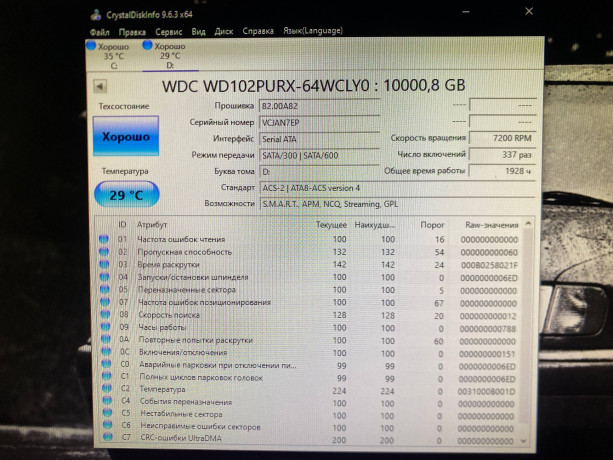Select row Частота ошибок чтения
The image size is (613, 460).
(309, 239)
